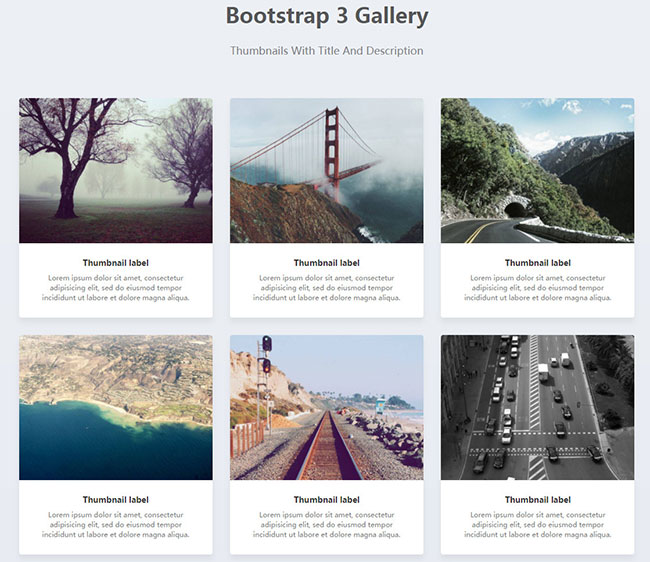Click Thumbnail label under Golden Gate Bridge
Viewport: 650px width, 562px height.
(326, 263)
